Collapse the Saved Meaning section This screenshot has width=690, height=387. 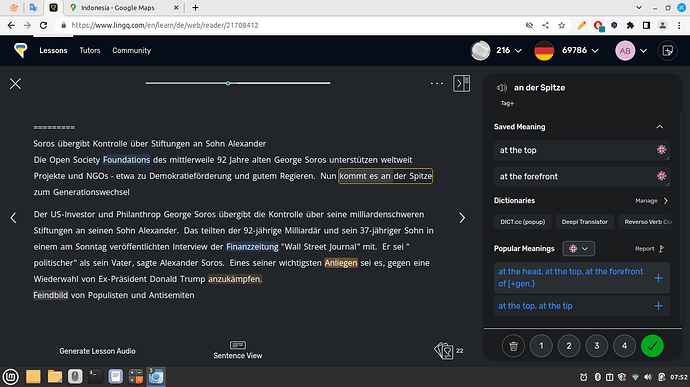pos(659,127)
